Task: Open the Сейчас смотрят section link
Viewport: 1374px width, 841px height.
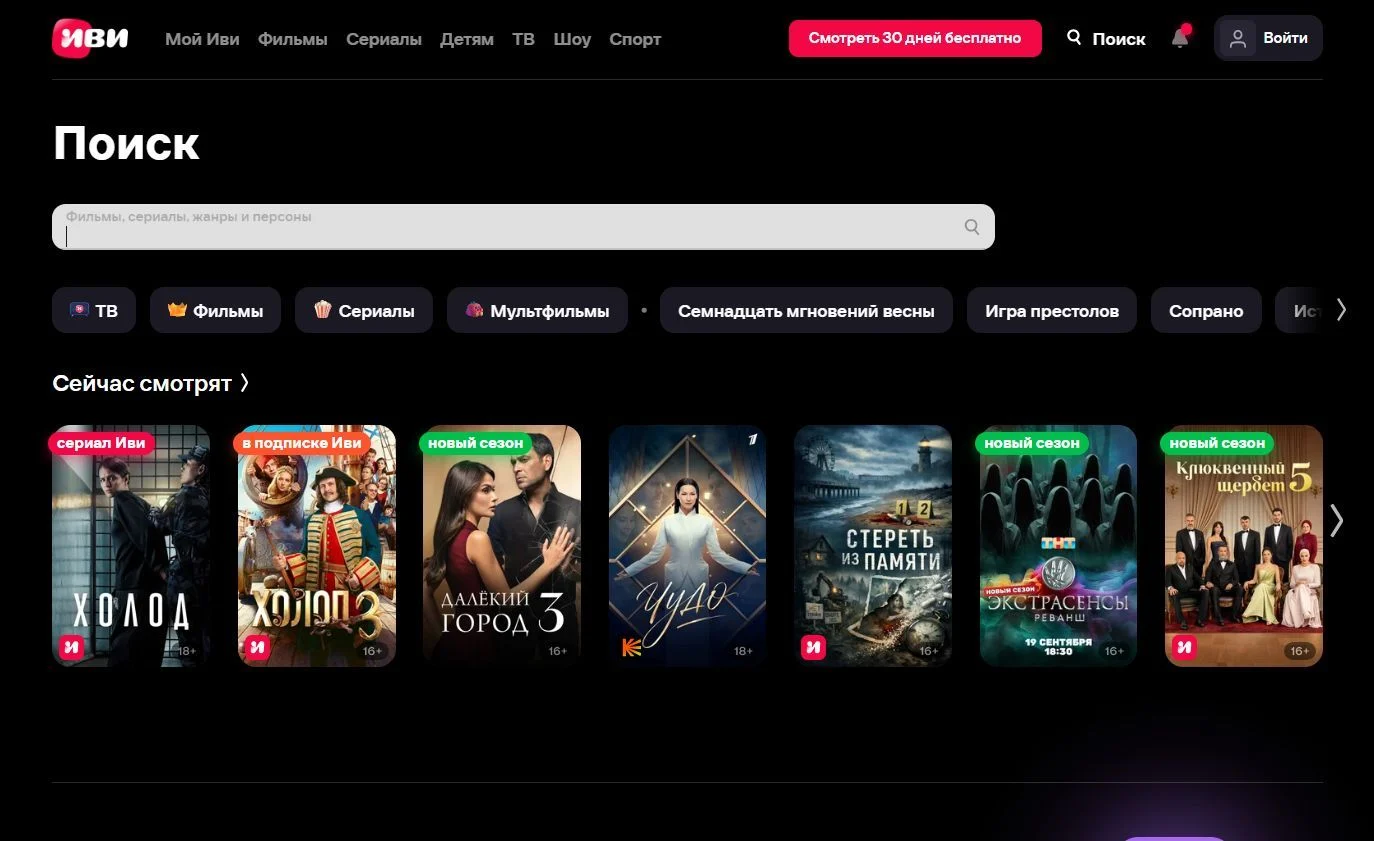Action: (x=151, y=383)
